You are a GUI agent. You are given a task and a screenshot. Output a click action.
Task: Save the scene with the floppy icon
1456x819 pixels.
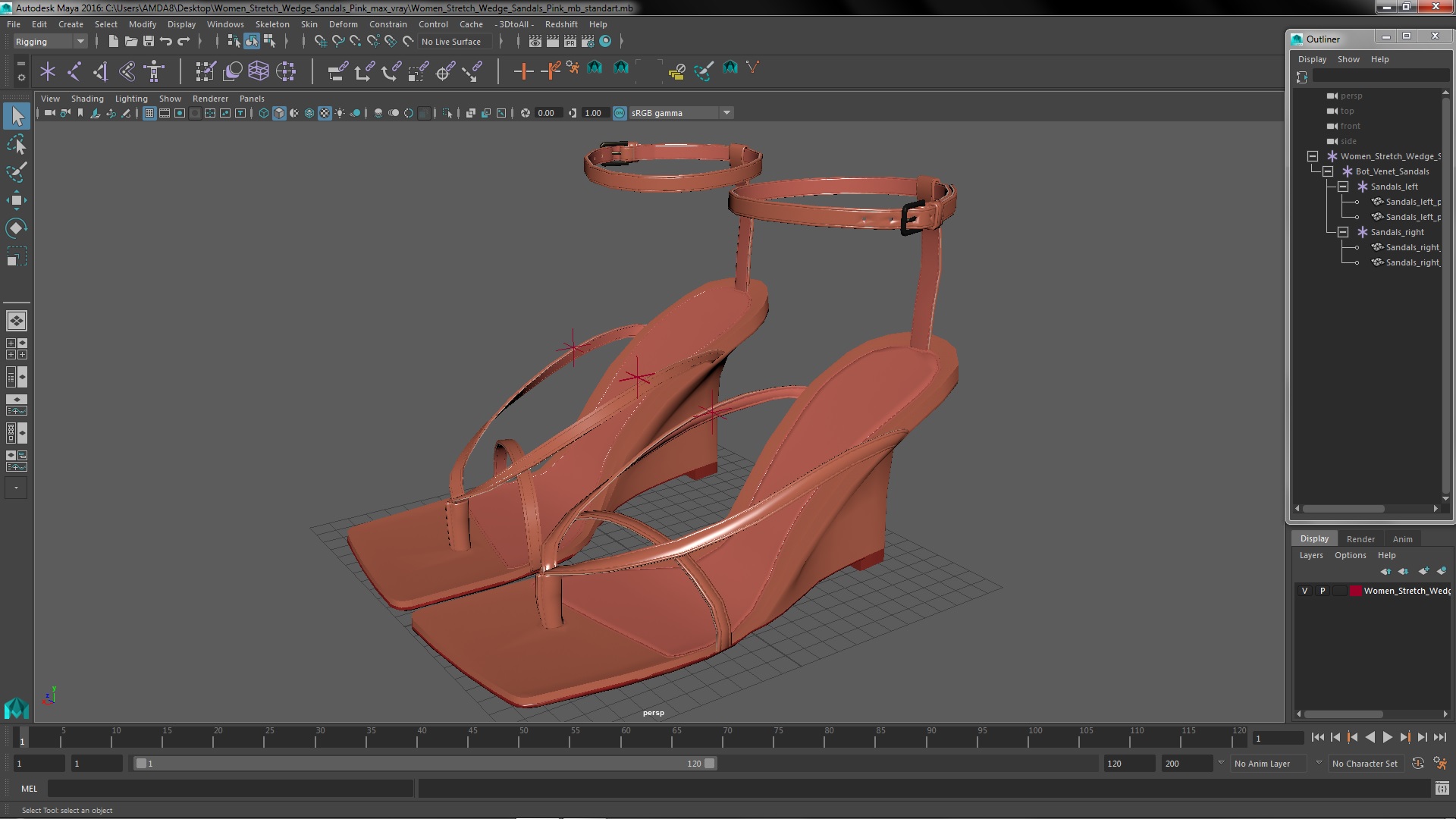click(149, 41)
